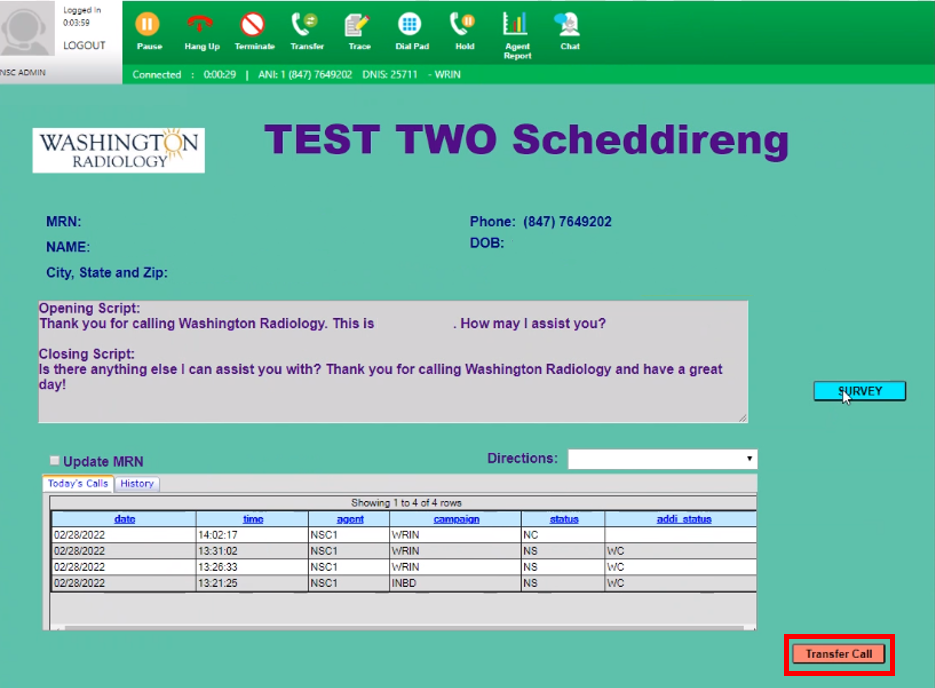
Task: Sort the table by agent column
Action: [350, 519]
